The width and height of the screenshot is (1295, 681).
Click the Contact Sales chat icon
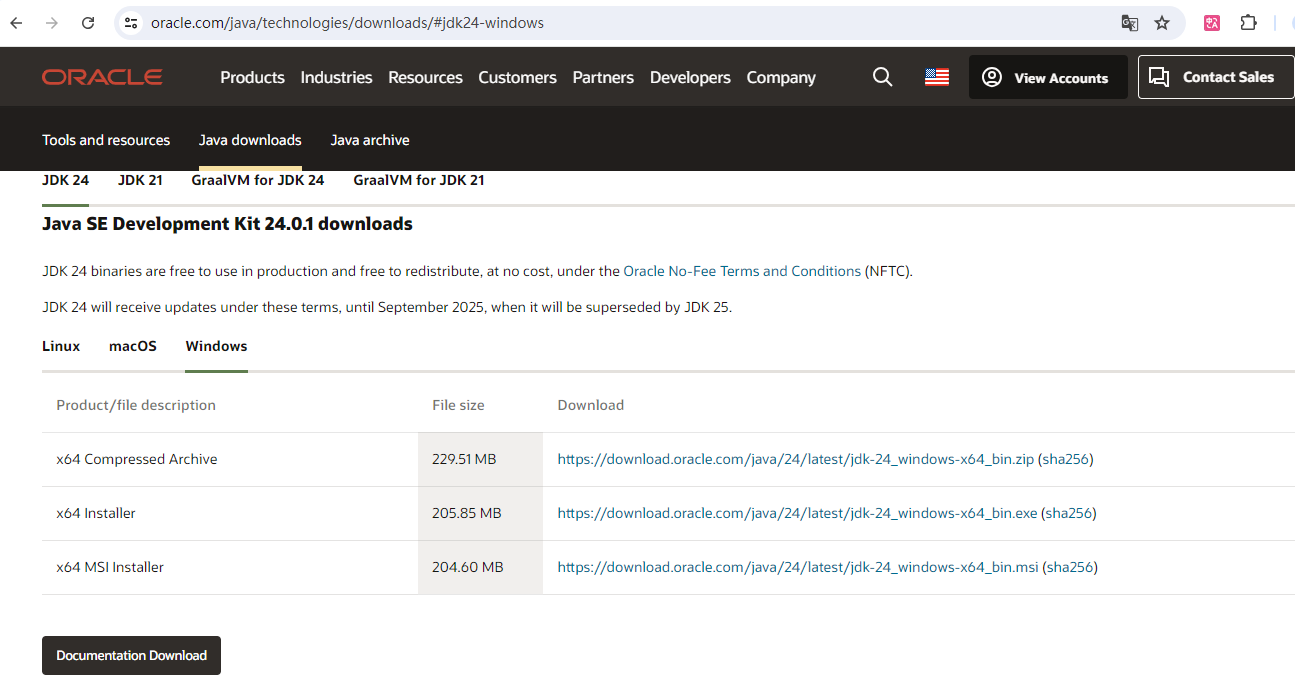pyautogui.click(x=1159, y=76)
